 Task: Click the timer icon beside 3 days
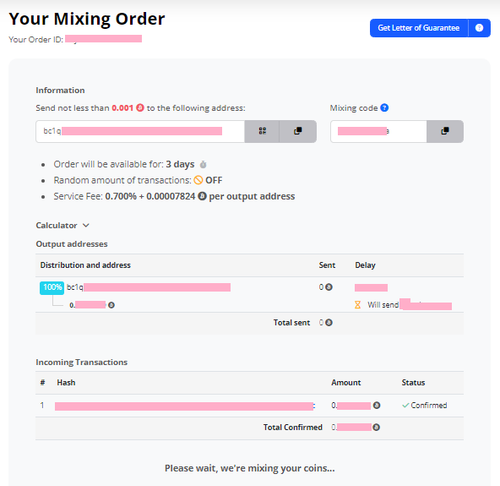(x=203, y=164)
